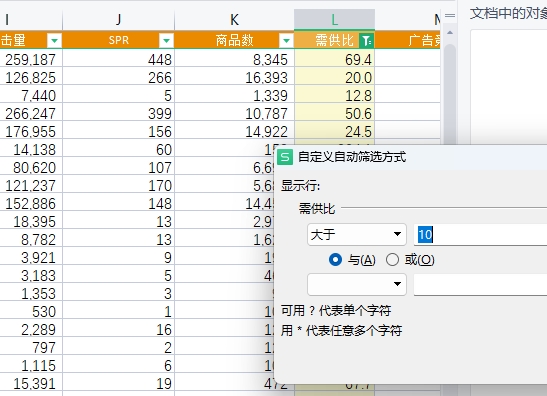Click the active filter icon on 需供比 header
Screen dimensions: 547x396
pos(366,40)
